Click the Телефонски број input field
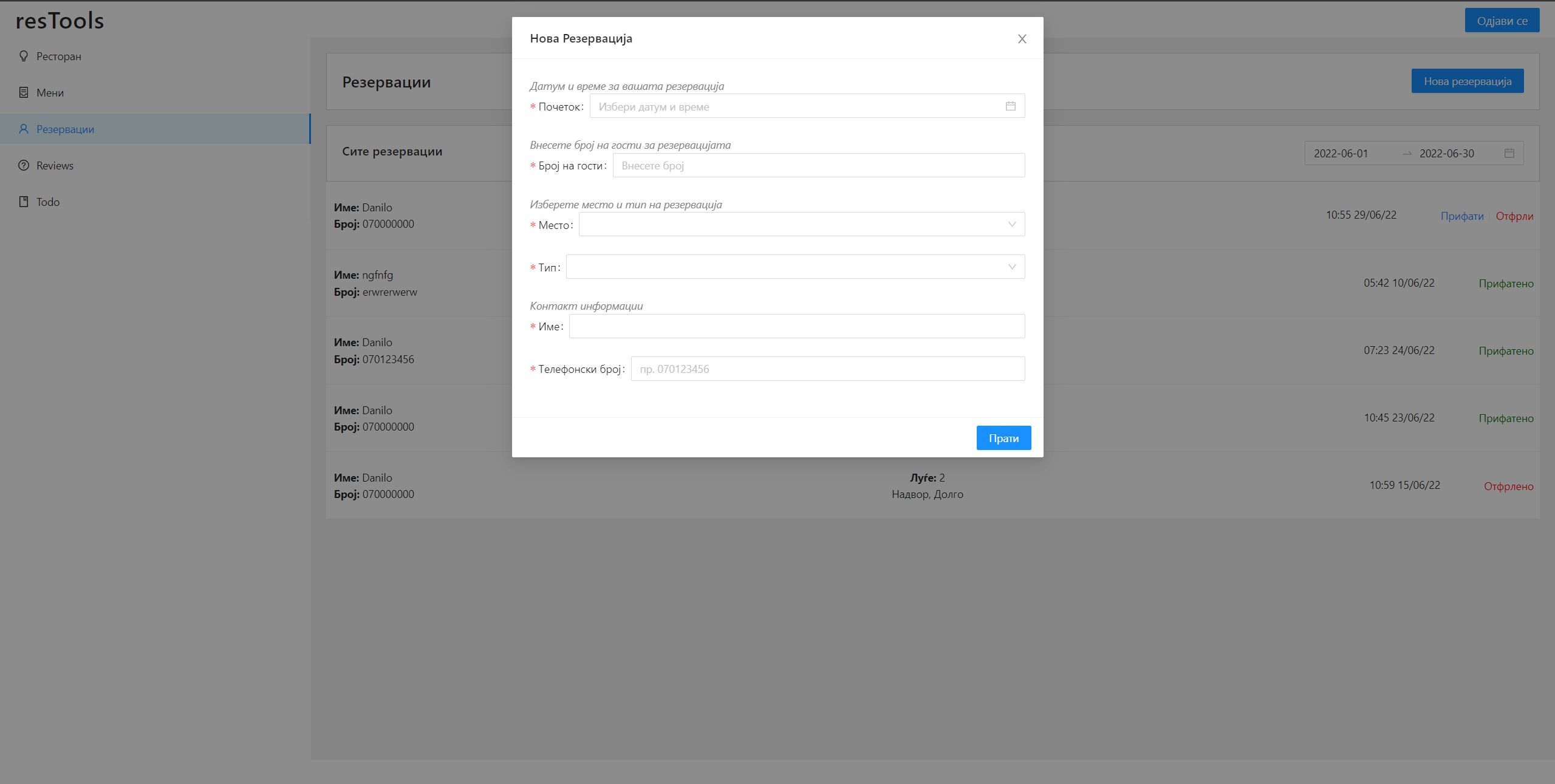 pos(827,369)
